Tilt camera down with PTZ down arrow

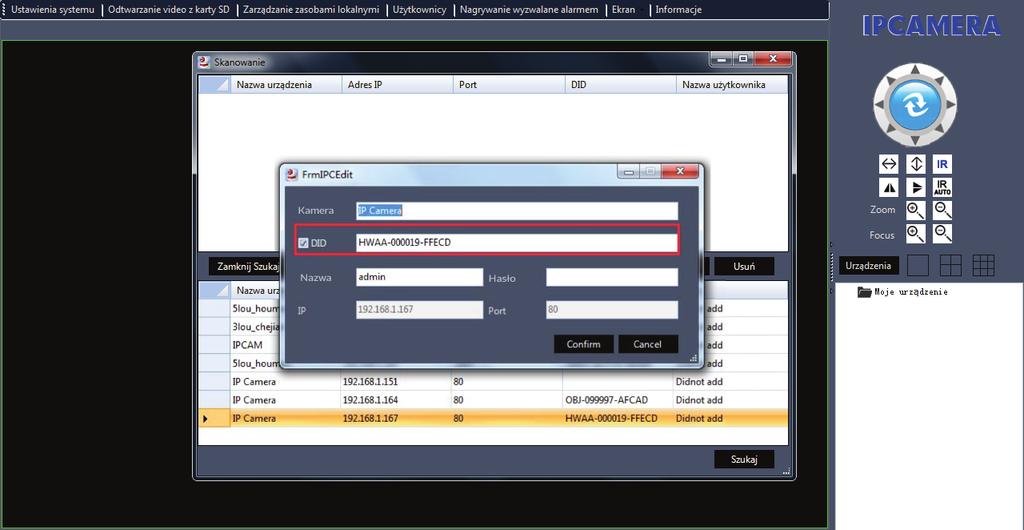coord(915,140)
